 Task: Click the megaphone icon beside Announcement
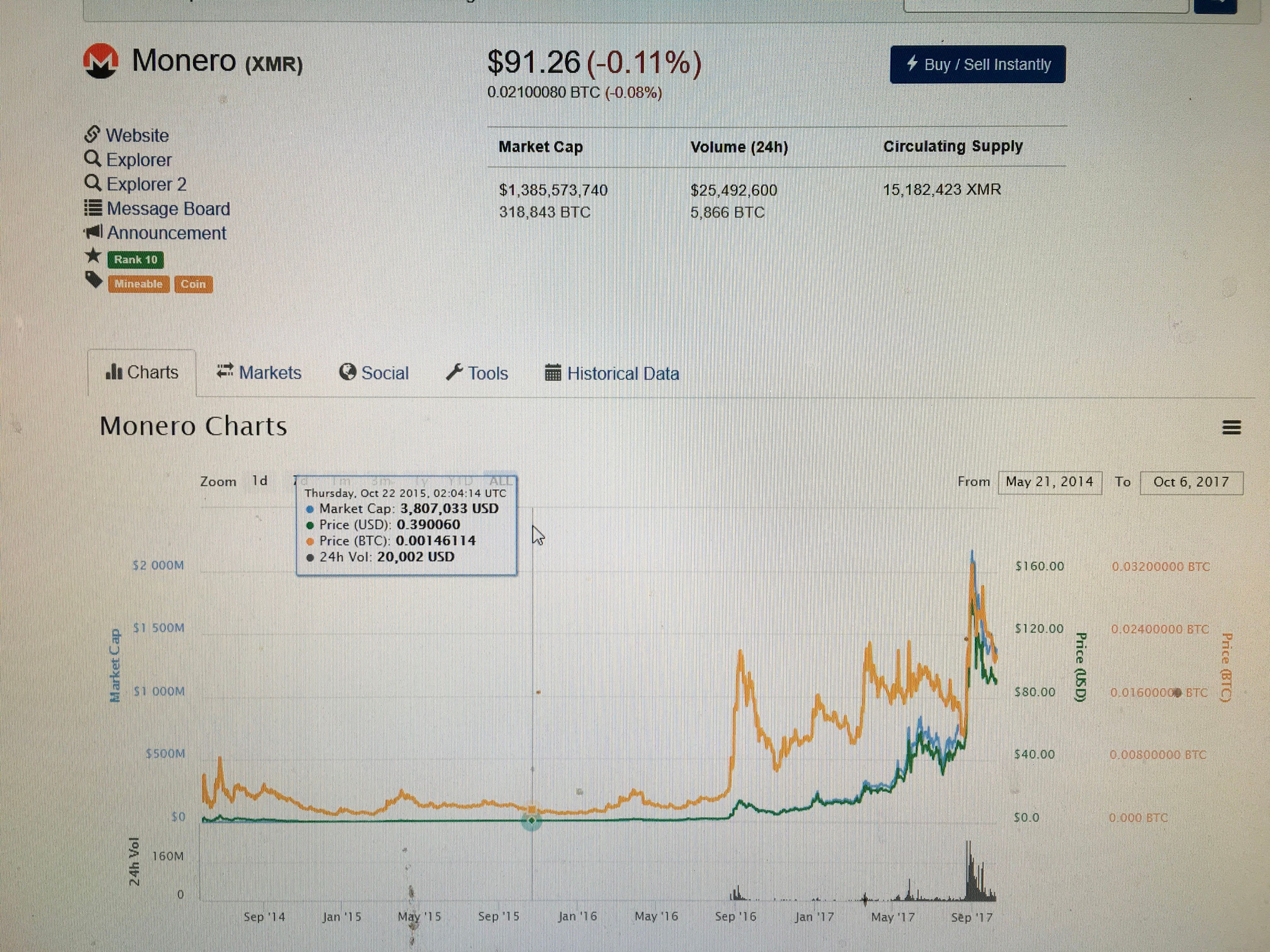point(93,232)
